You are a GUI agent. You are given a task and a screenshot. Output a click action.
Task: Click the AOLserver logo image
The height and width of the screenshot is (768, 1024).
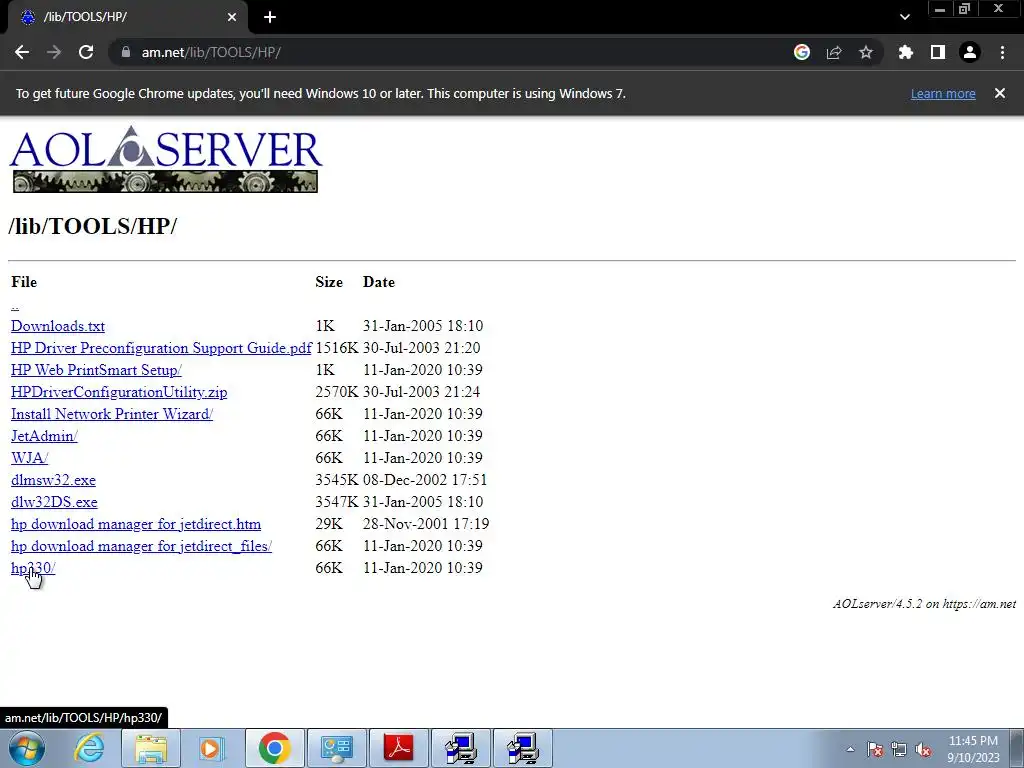tap(165, 159)
